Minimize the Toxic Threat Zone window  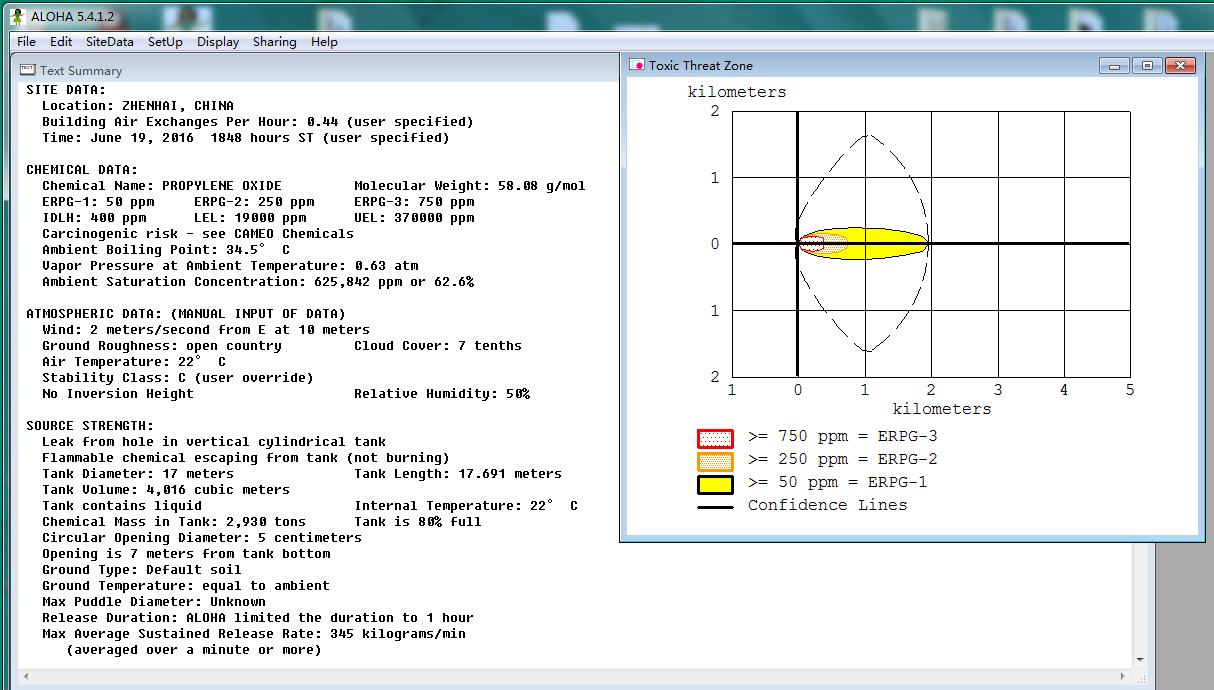(x=1114, y=66)
